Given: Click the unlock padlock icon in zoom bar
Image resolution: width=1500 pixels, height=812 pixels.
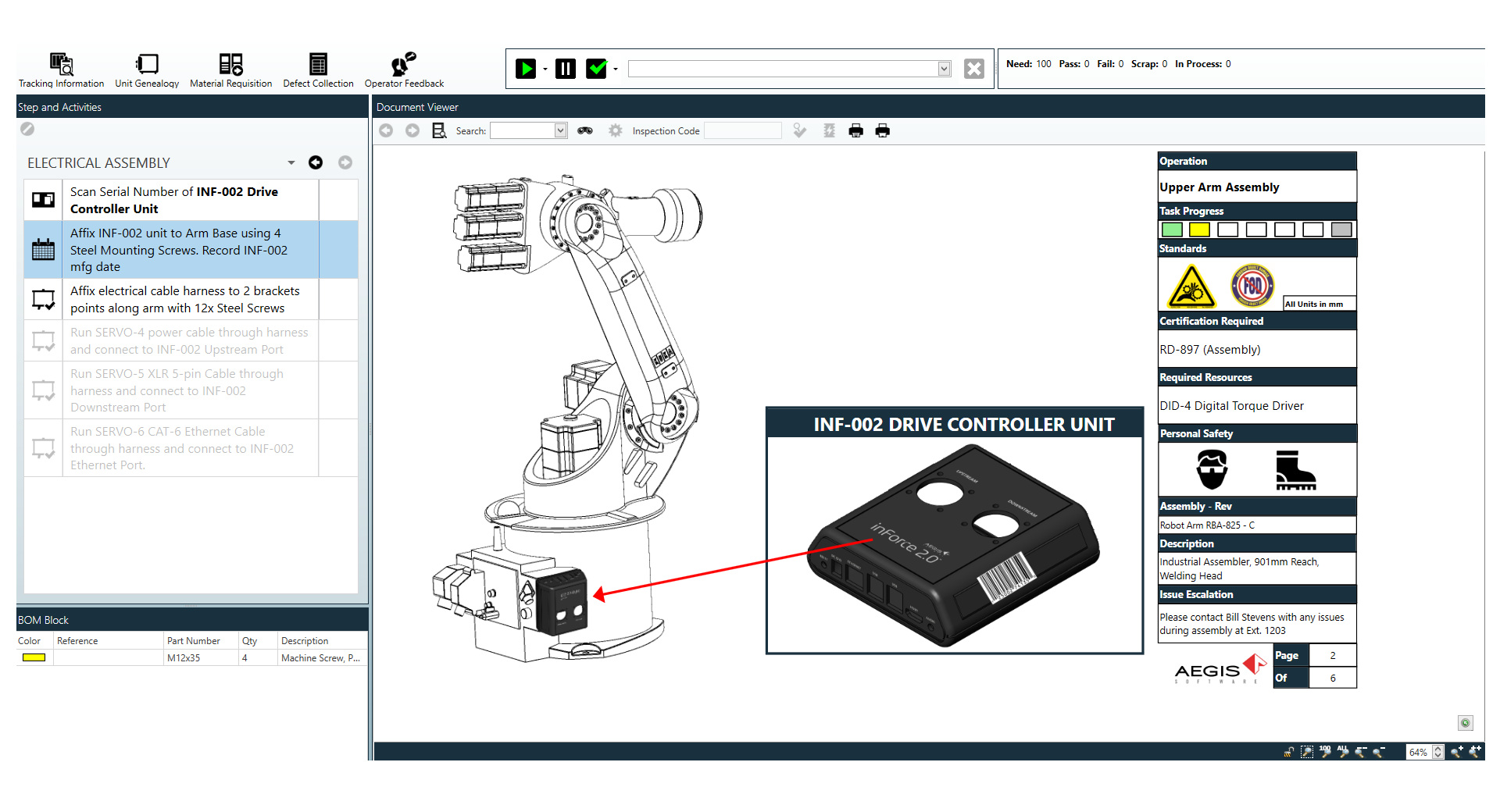Looking at the screenshot, I should [x=1288, y=752].
